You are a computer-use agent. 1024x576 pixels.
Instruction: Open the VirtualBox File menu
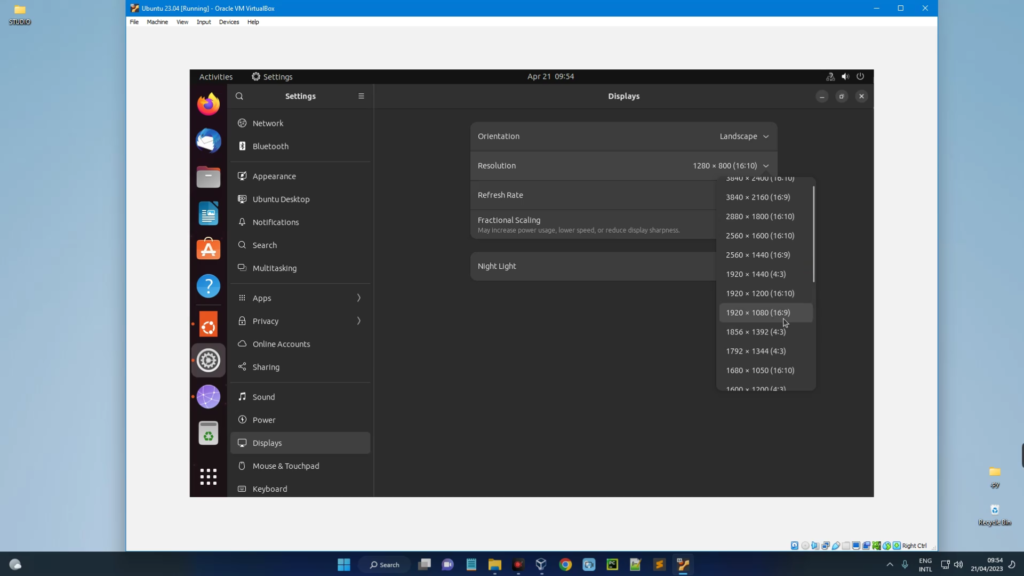click(x=134, y=22)
